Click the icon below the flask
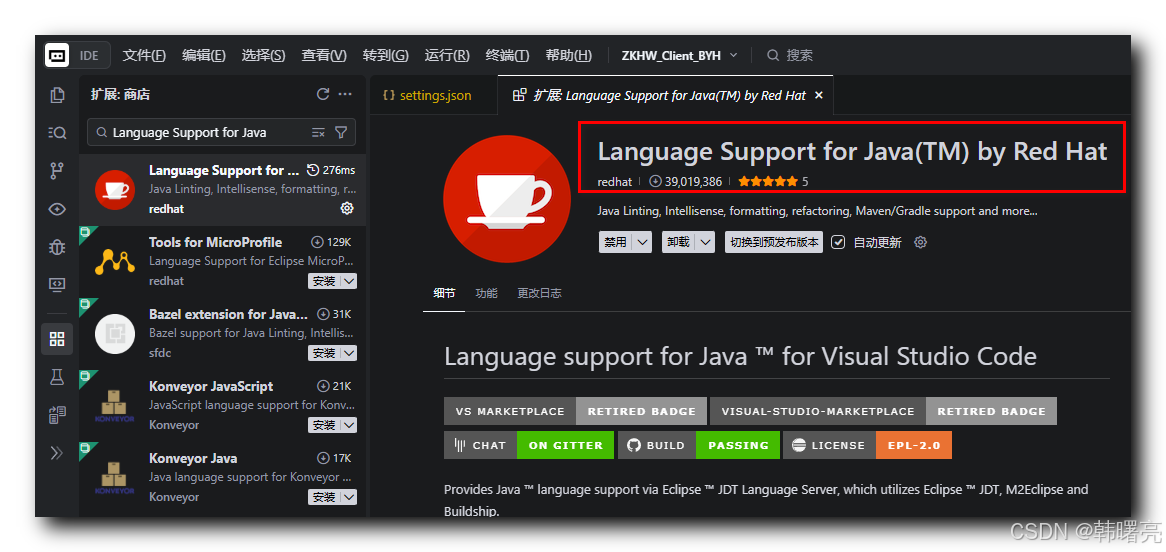This screenshot has height=552, width=1166. [x=57, y=414]
